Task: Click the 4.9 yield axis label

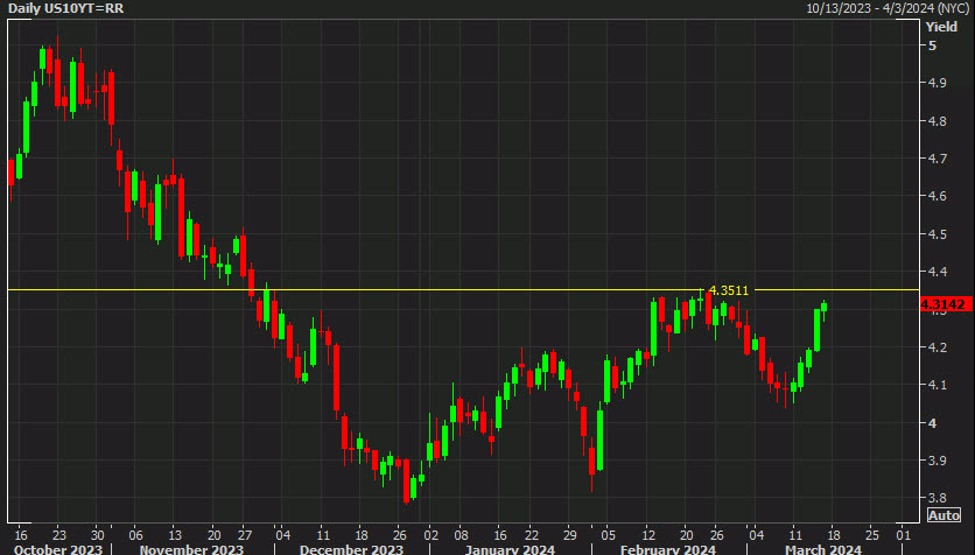Action: [x=937, y=83]
